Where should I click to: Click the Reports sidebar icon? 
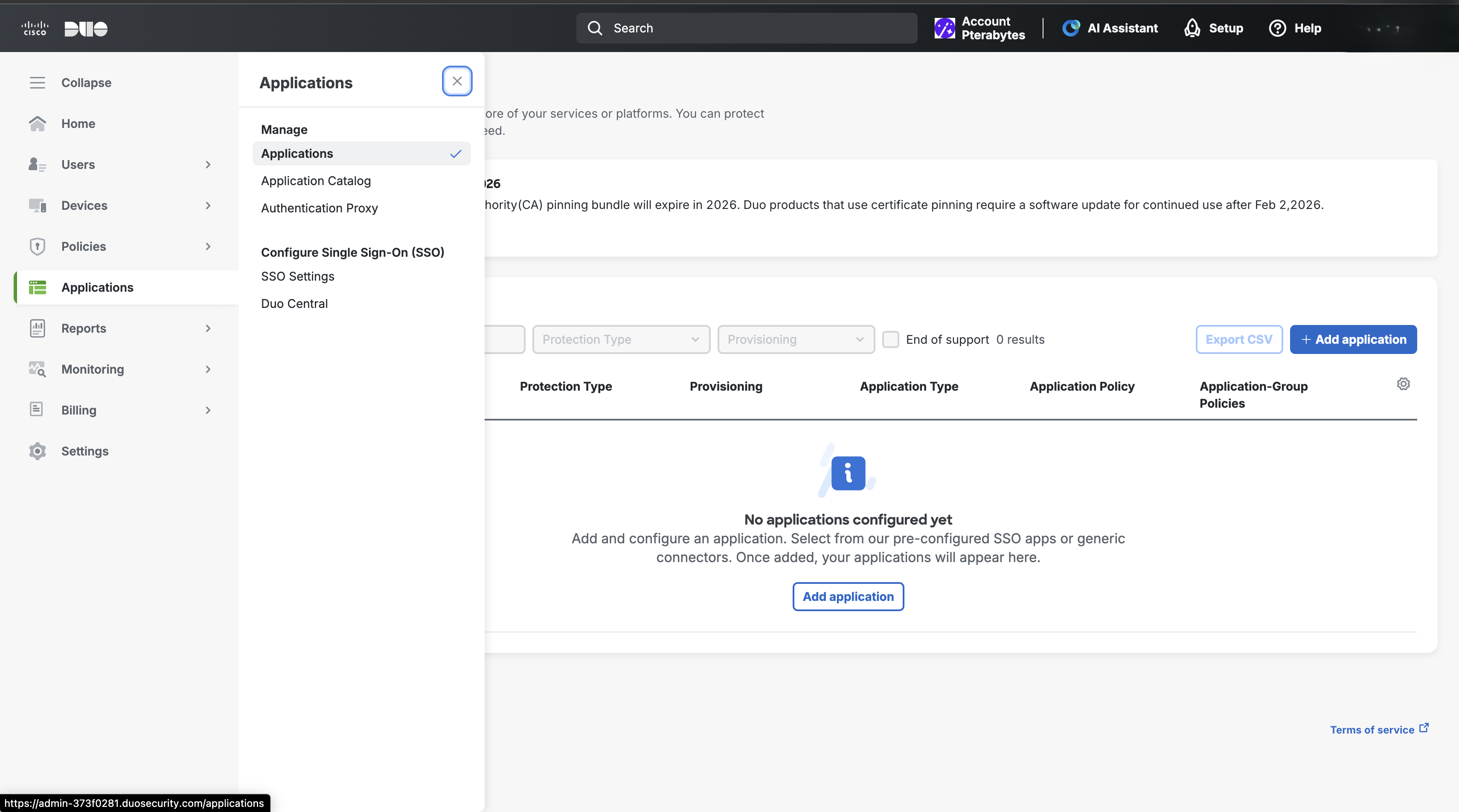(x=38, y=328)
